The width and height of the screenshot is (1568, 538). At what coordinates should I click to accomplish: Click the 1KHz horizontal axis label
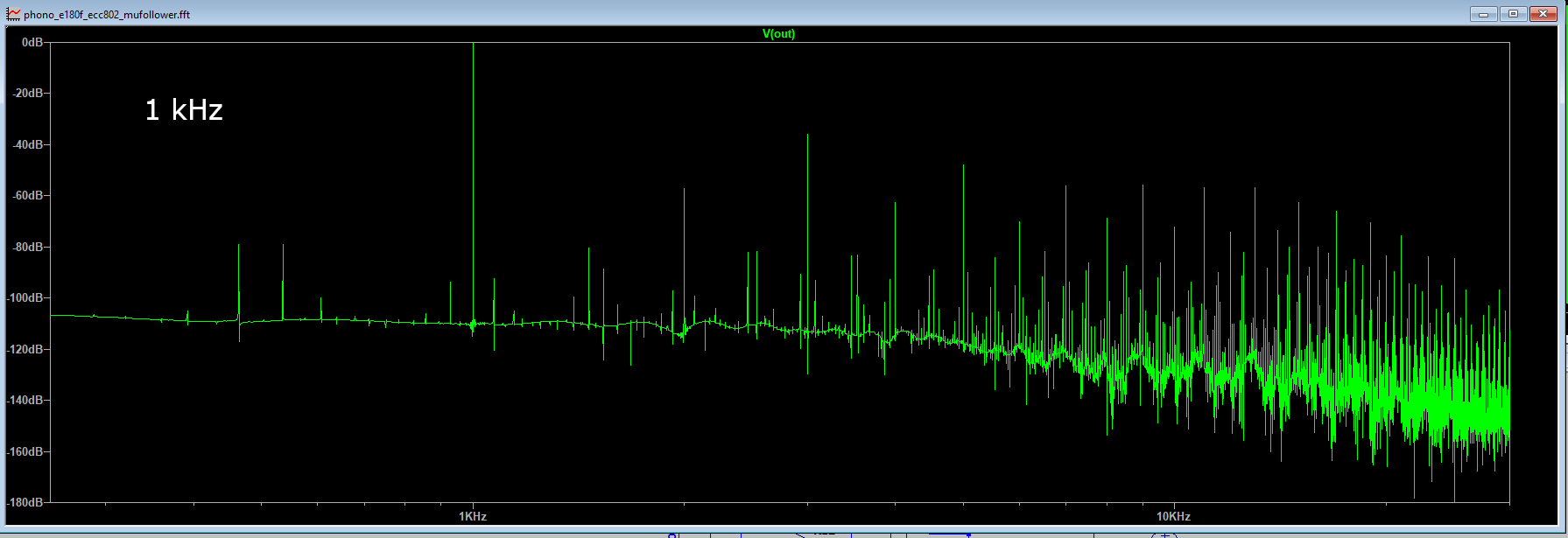[x=473, y=516]
